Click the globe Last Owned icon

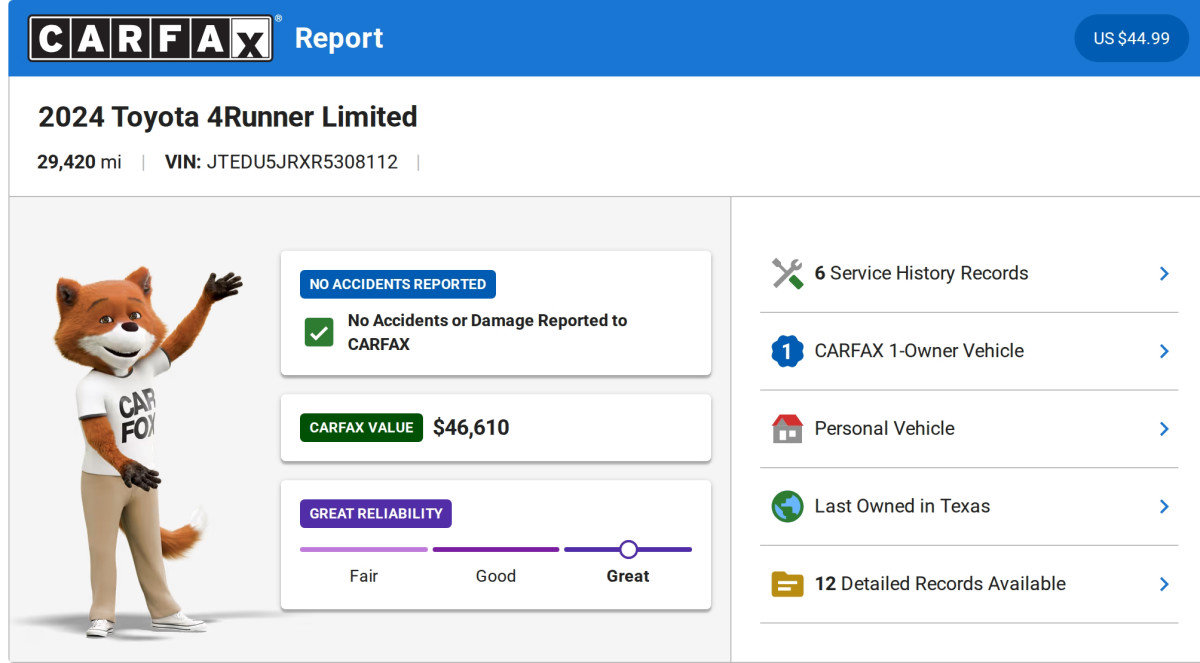click(787, 506)
